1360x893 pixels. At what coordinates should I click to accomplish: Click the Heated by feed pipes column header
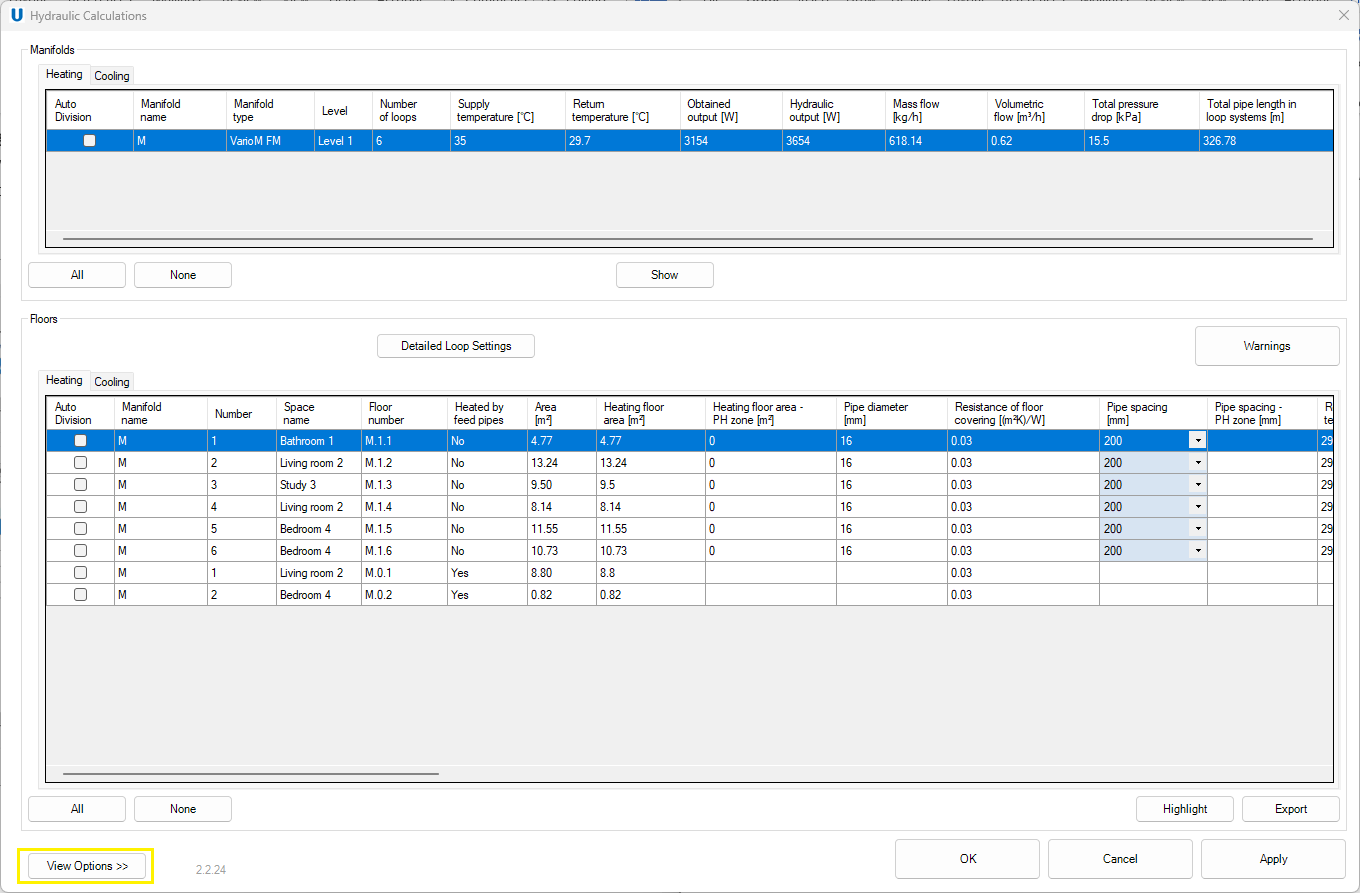coord(487,413)
